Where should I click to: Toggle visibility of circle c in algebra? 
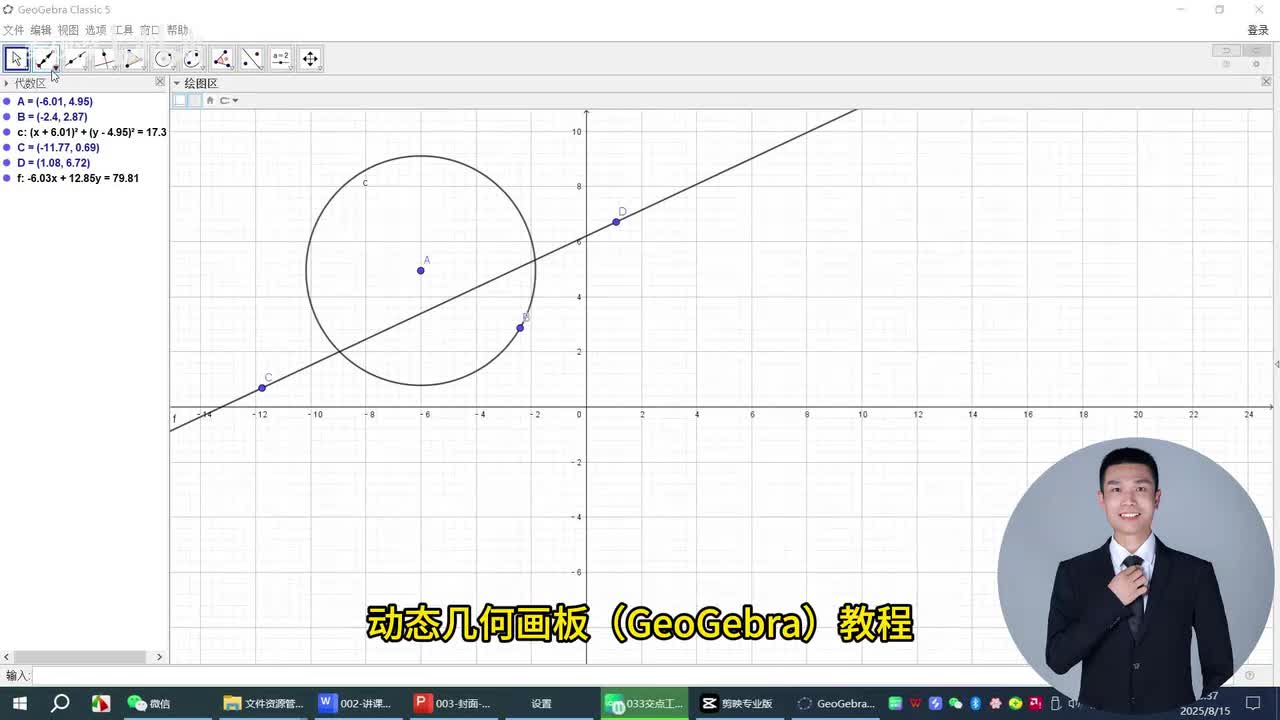(x=7, y=132)
